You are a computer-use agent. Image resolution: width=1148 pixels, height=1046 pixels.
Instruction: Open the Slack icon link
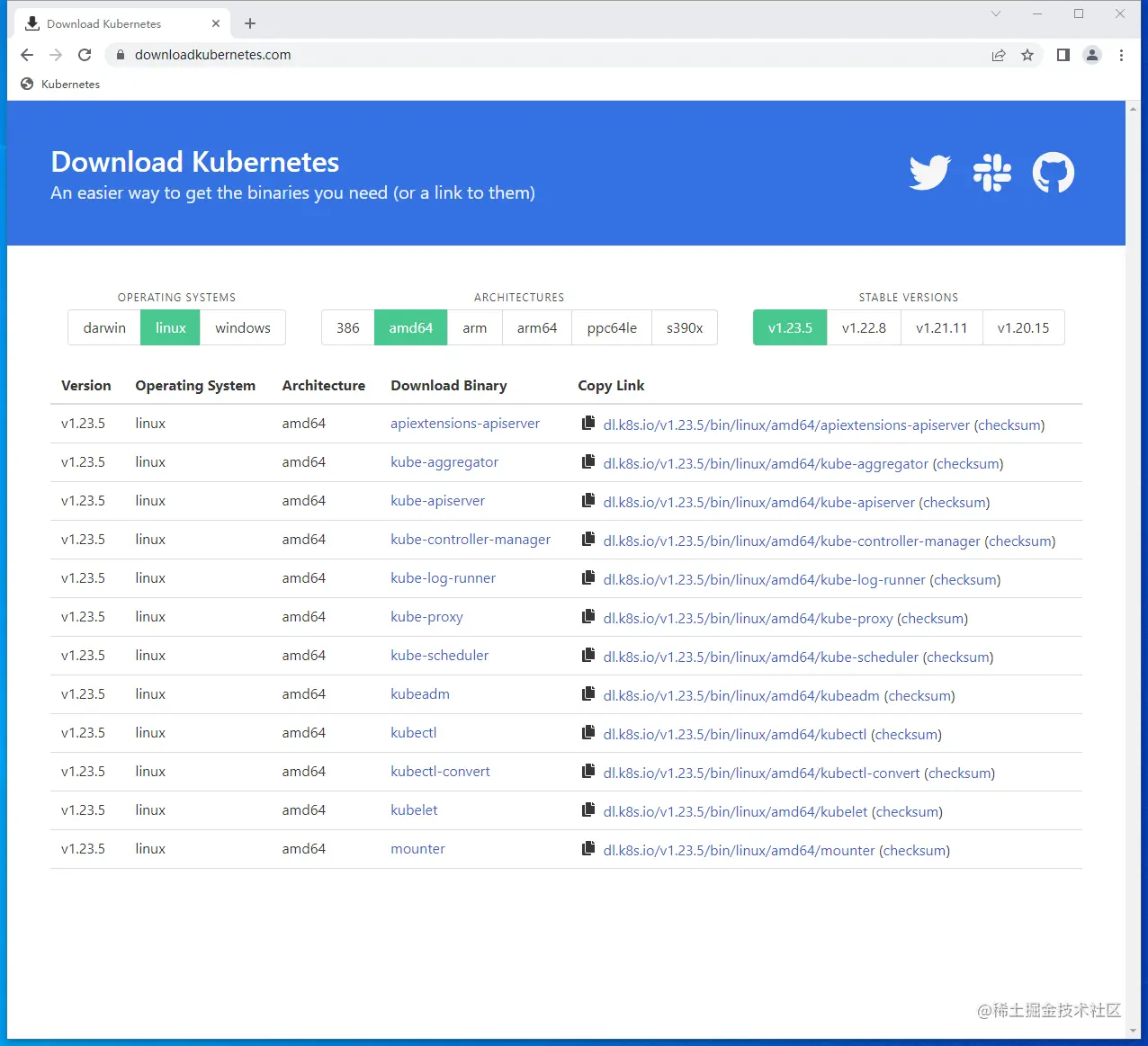tap(992, 173)
